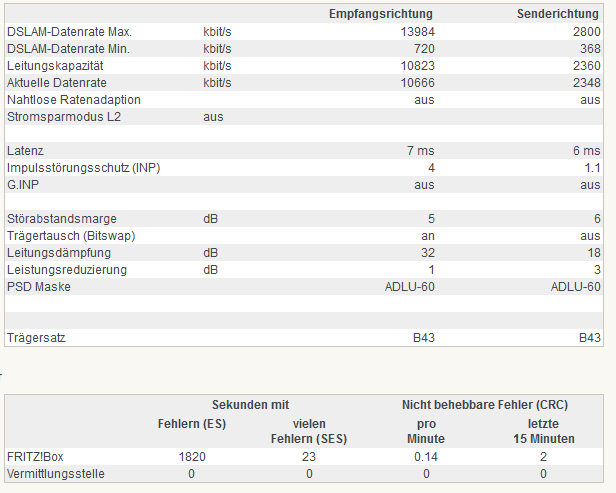Click the Störabstandsmarge row label
Image resolution: width=616 pixels, height=493 pixels.
pyautogui.click(x=62, y=219)
